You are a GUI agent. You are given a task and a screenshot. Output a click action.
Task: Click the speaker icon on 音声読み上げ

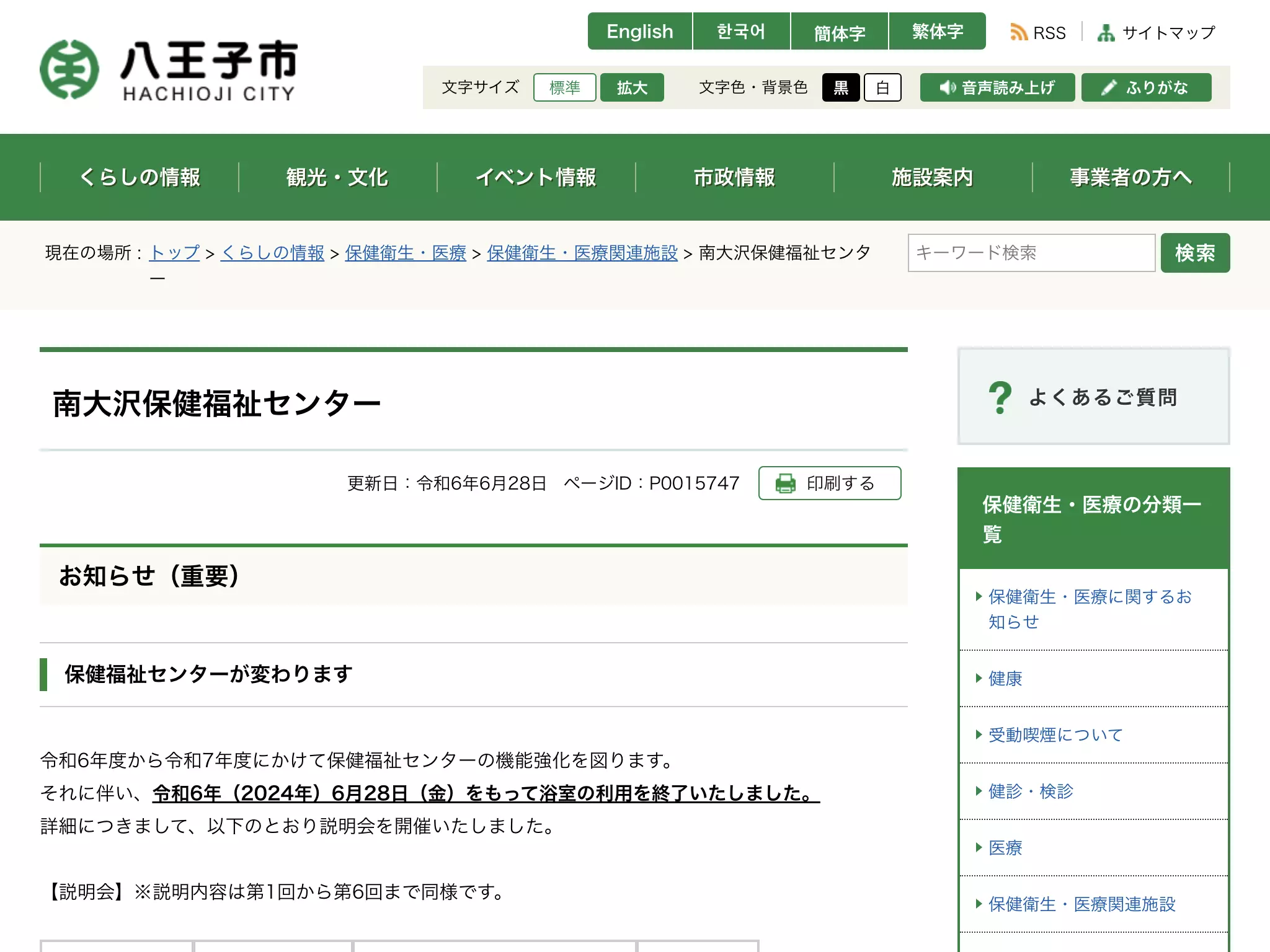pos(947,87)
